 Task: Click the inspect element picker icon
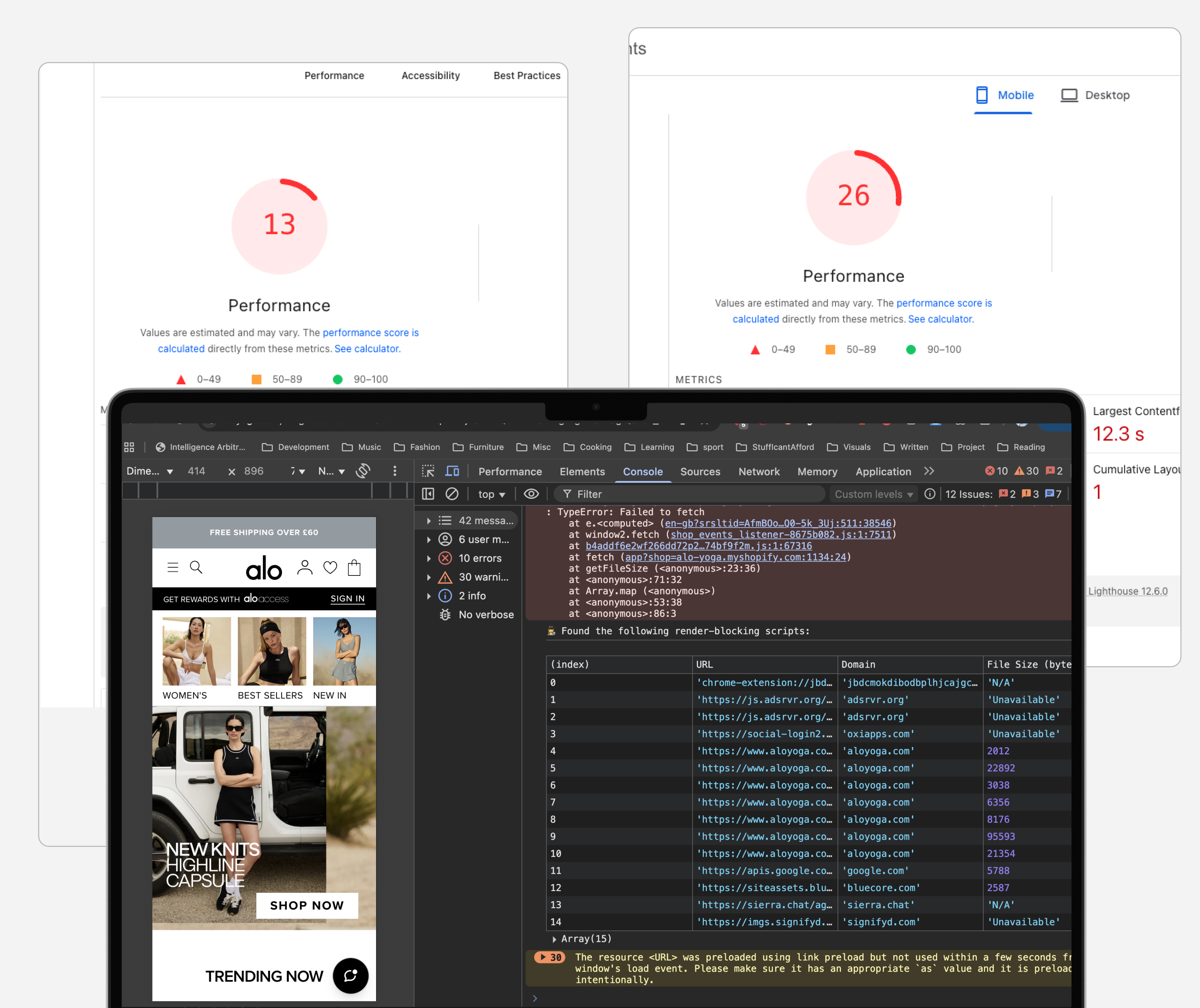(x=428, y=471)
